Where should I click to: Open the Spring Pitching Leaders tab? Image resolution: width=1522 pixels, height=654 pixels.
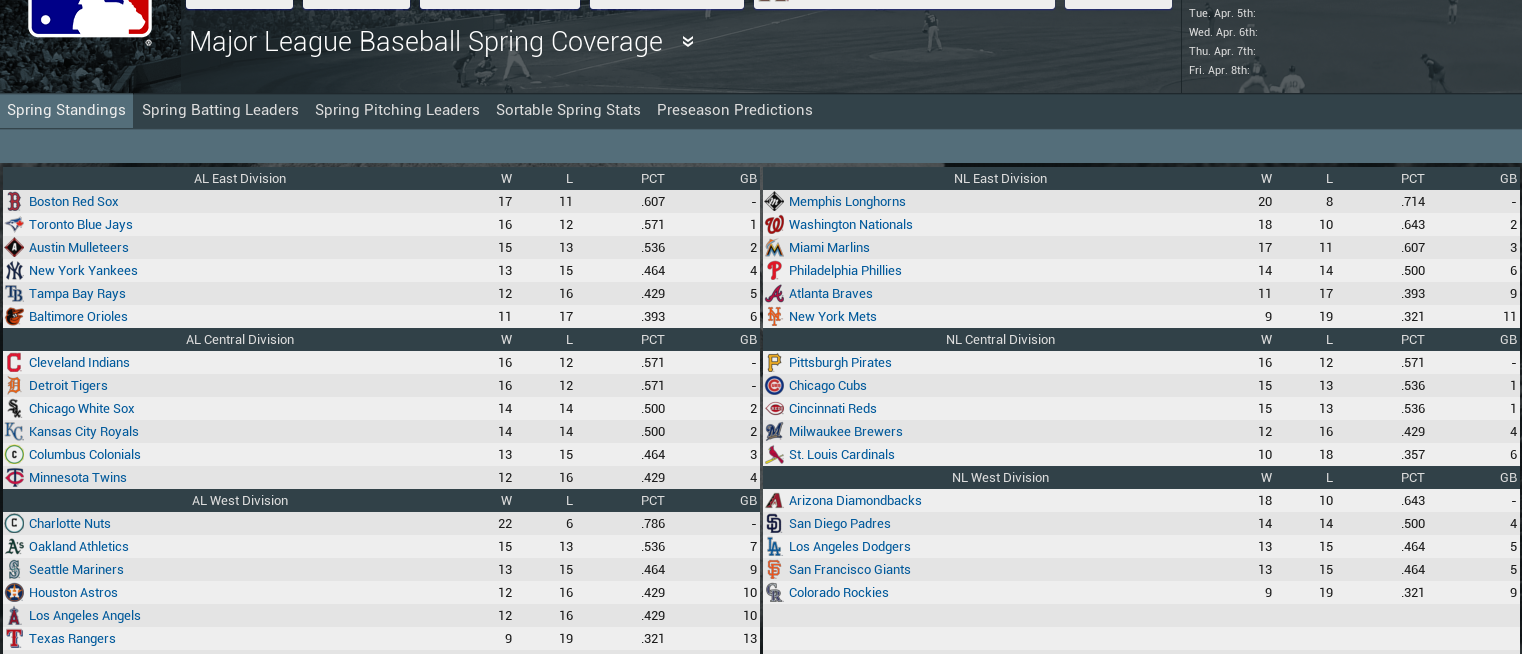click(x=397, y=110)
